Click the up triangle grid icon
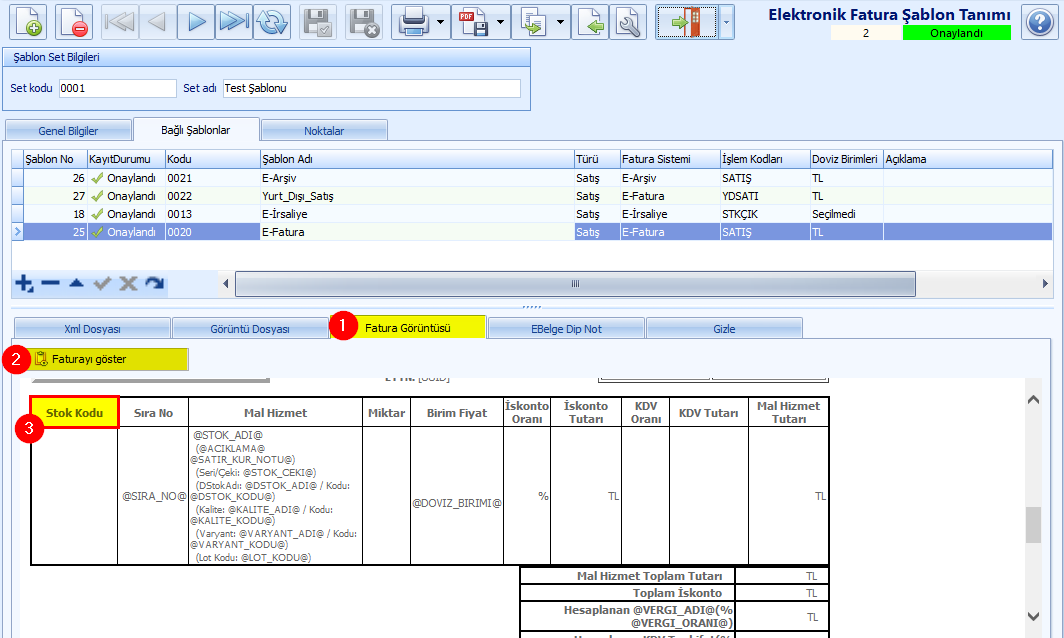 point(76,283)
